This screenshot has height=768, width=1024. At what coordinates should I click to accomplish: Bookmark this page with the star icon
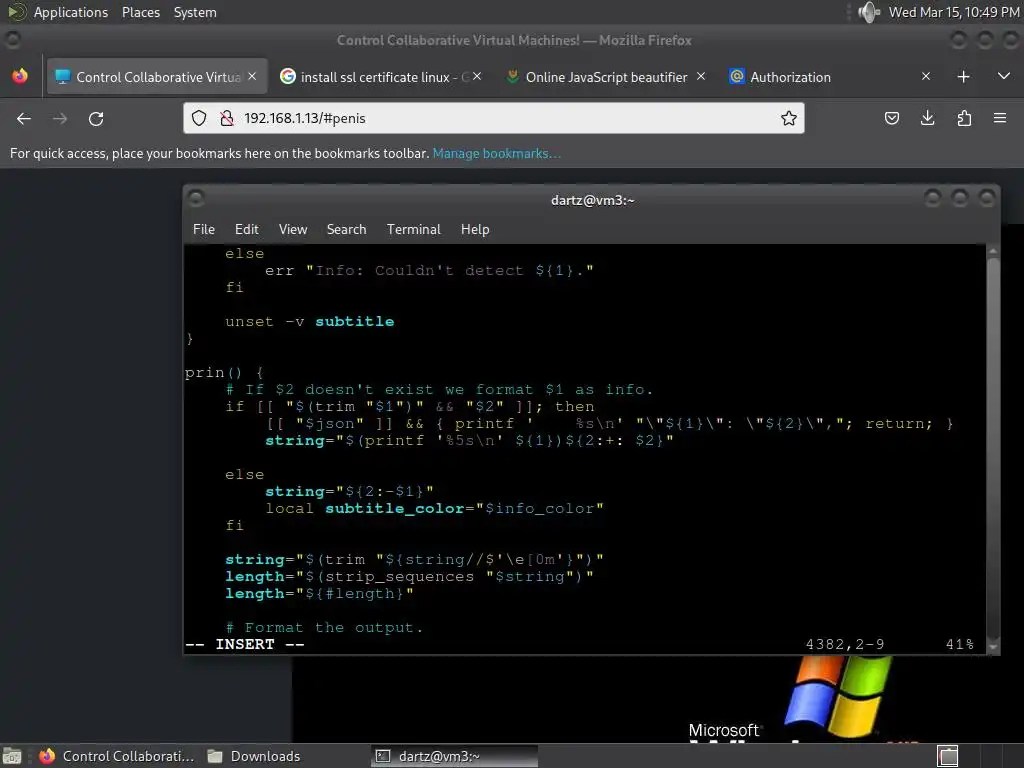point(788,118)
